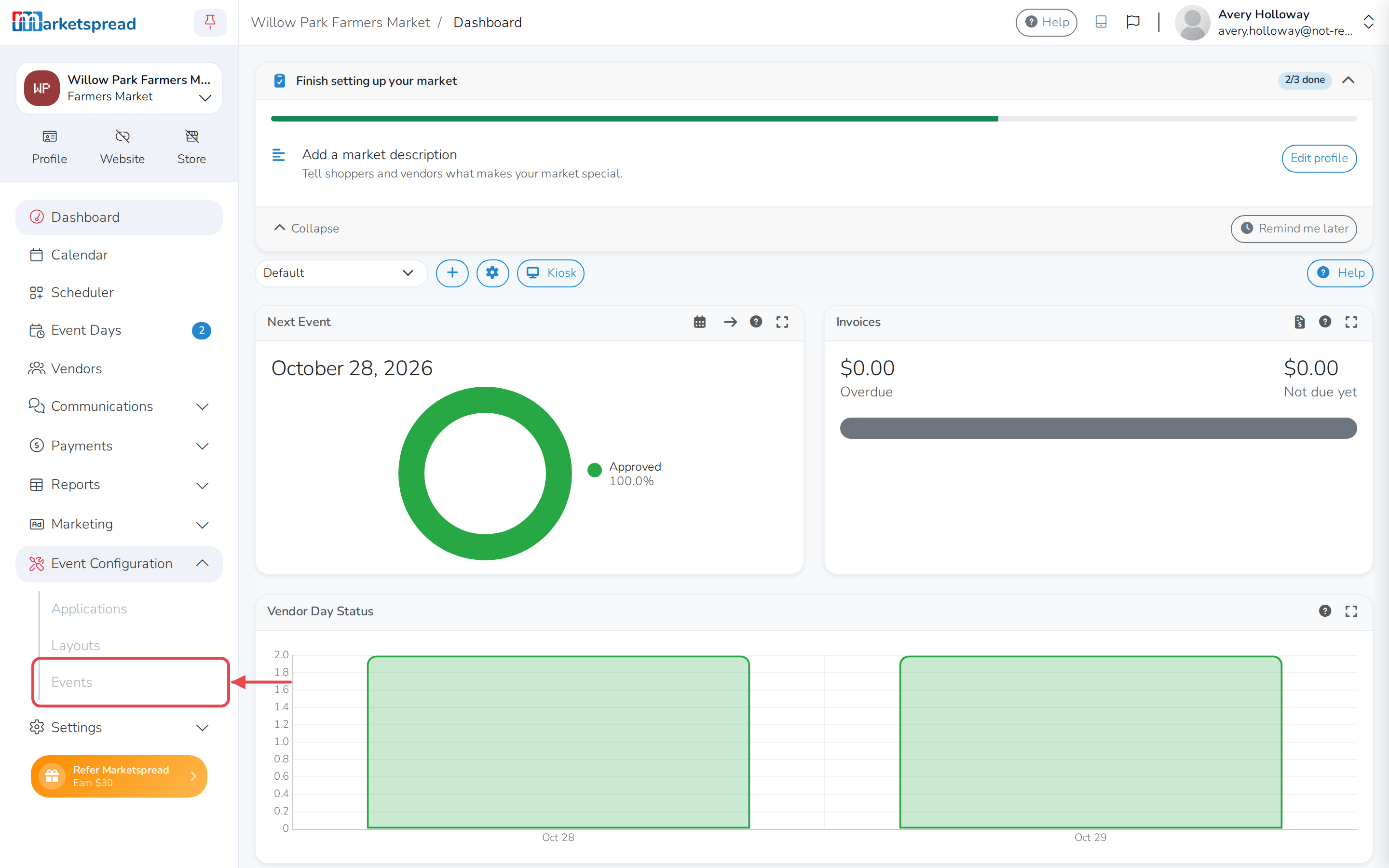
Task: Launch Kiosk mode button
Action: [550, 272]
